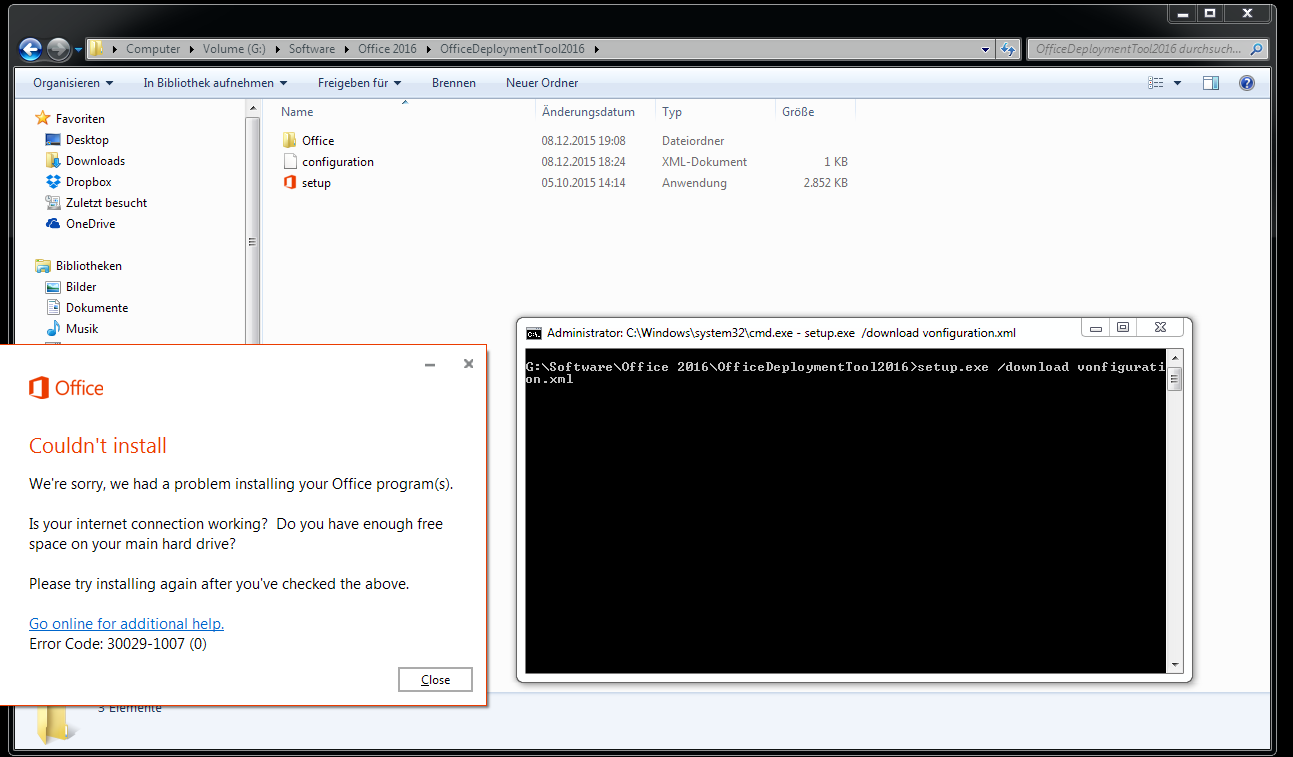Go to Volume (G:) in the breadcrumb
The width and height of the screenshot is (1293, 757).
(x=235, y=49)
